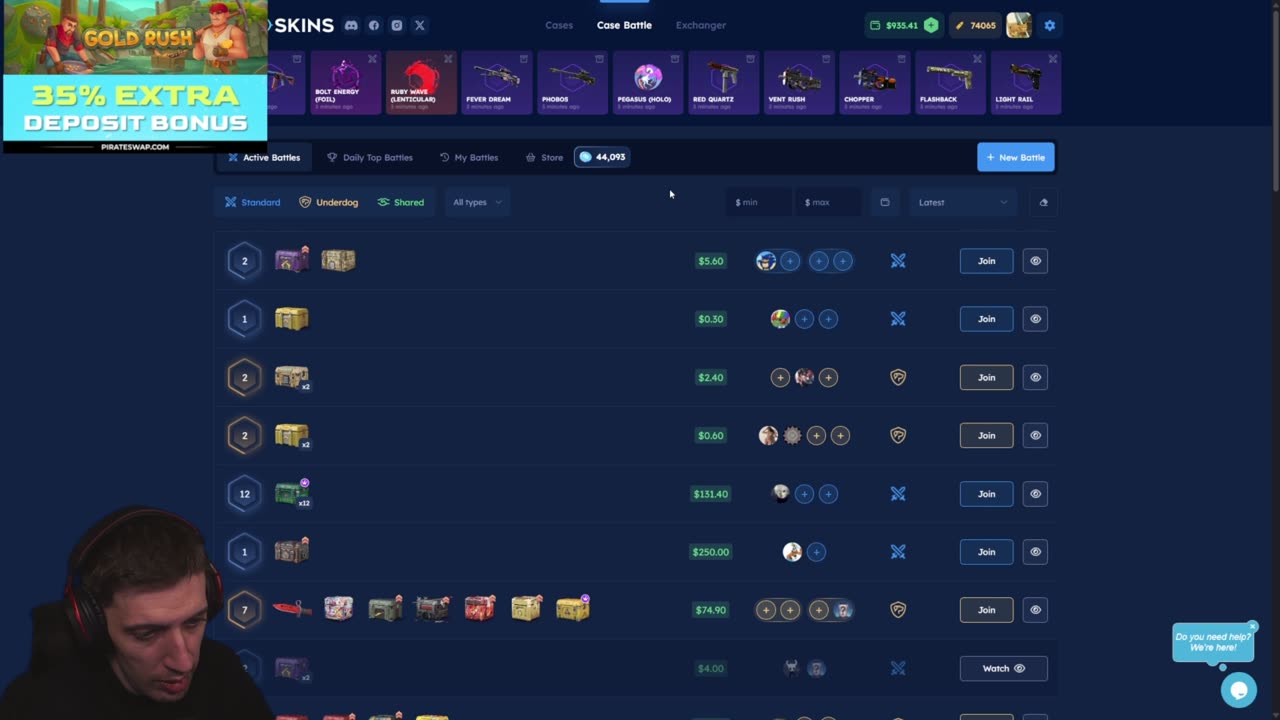Open the Fever Dream drop card
Image resolution: width=1280 pixels, height=720 pixels.
(x=497, y=83)
